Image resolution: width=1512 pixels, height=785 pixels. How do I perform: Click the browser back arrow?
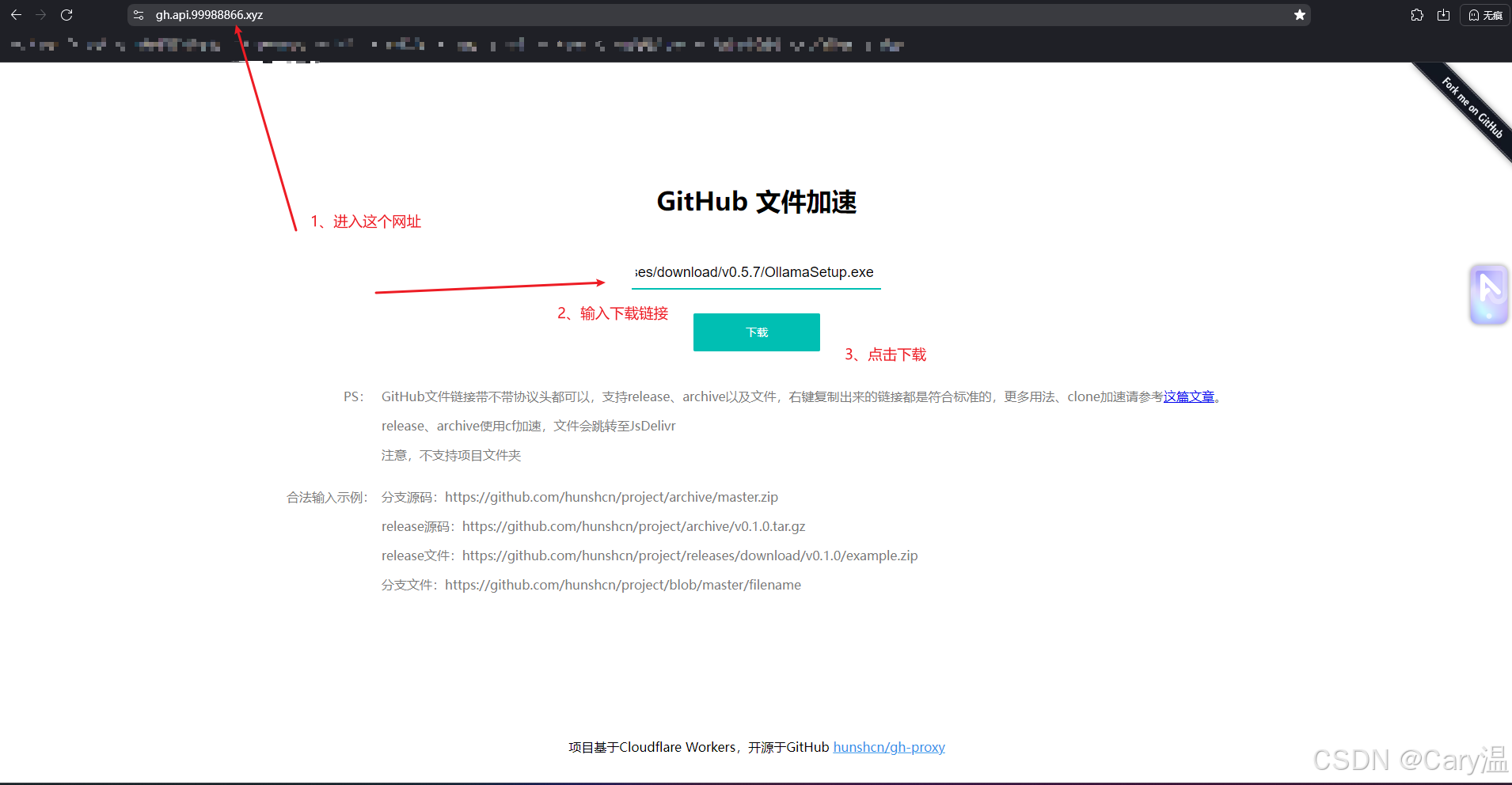16,15
